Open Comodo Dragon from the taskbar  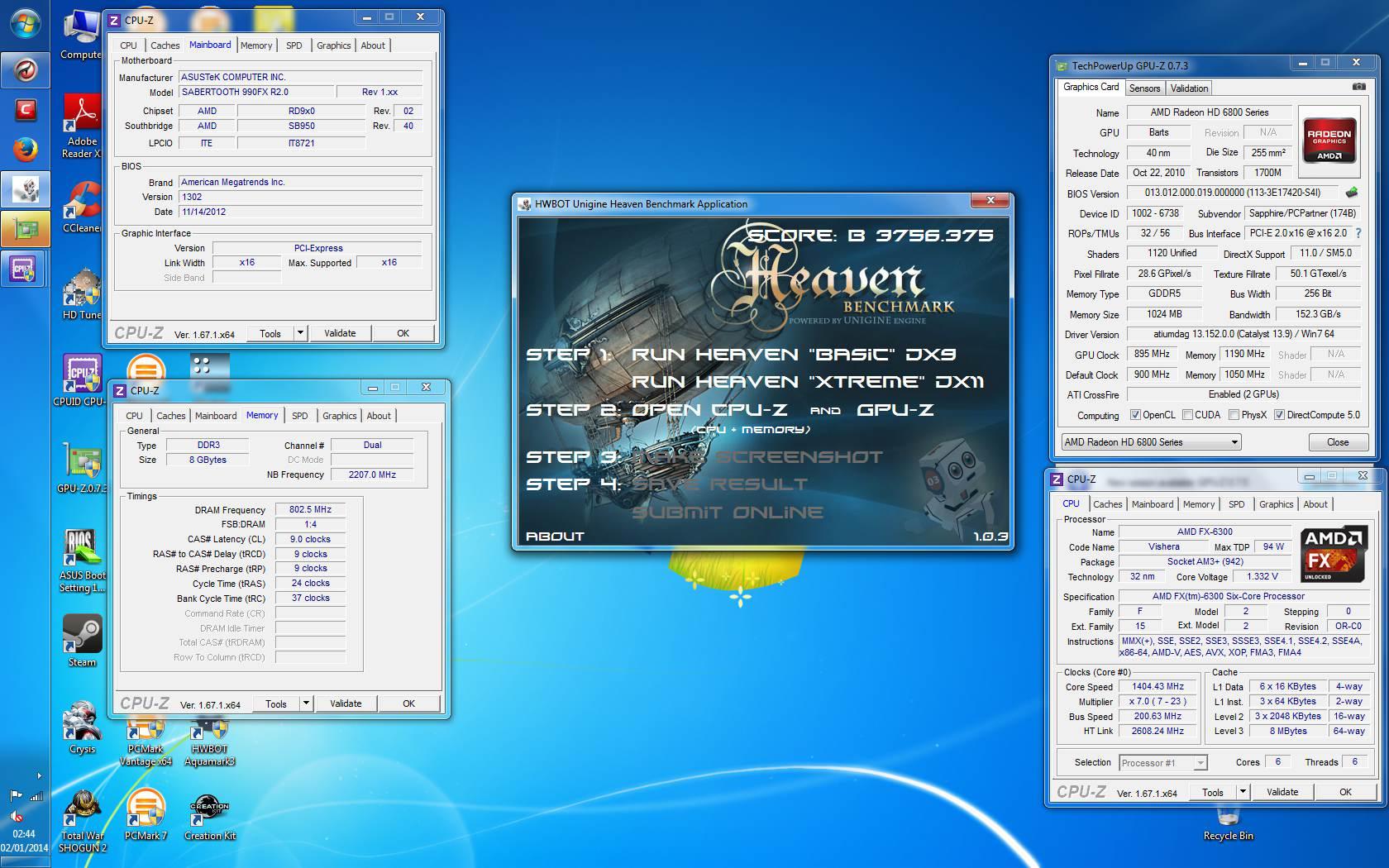pos(25,69)
